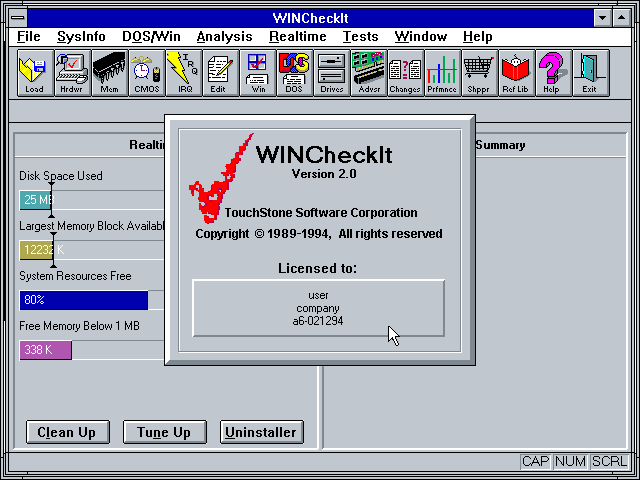
Task: Open the CMOS clock icon
Action: click(x=147, y=73)
